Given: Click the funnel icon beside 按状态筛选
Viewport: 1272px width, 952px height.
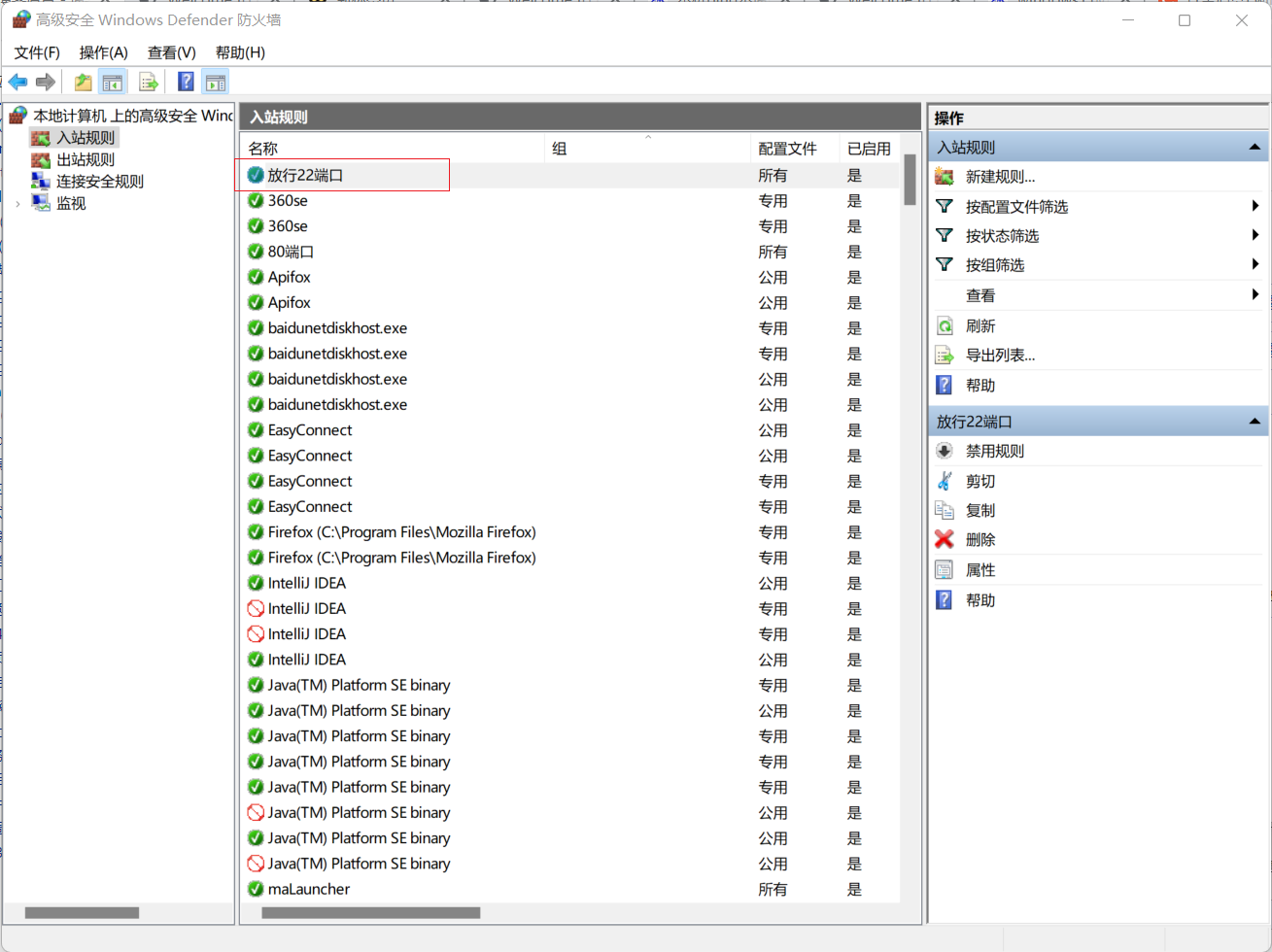Looking at the screenshot, I should click(945, 235).
